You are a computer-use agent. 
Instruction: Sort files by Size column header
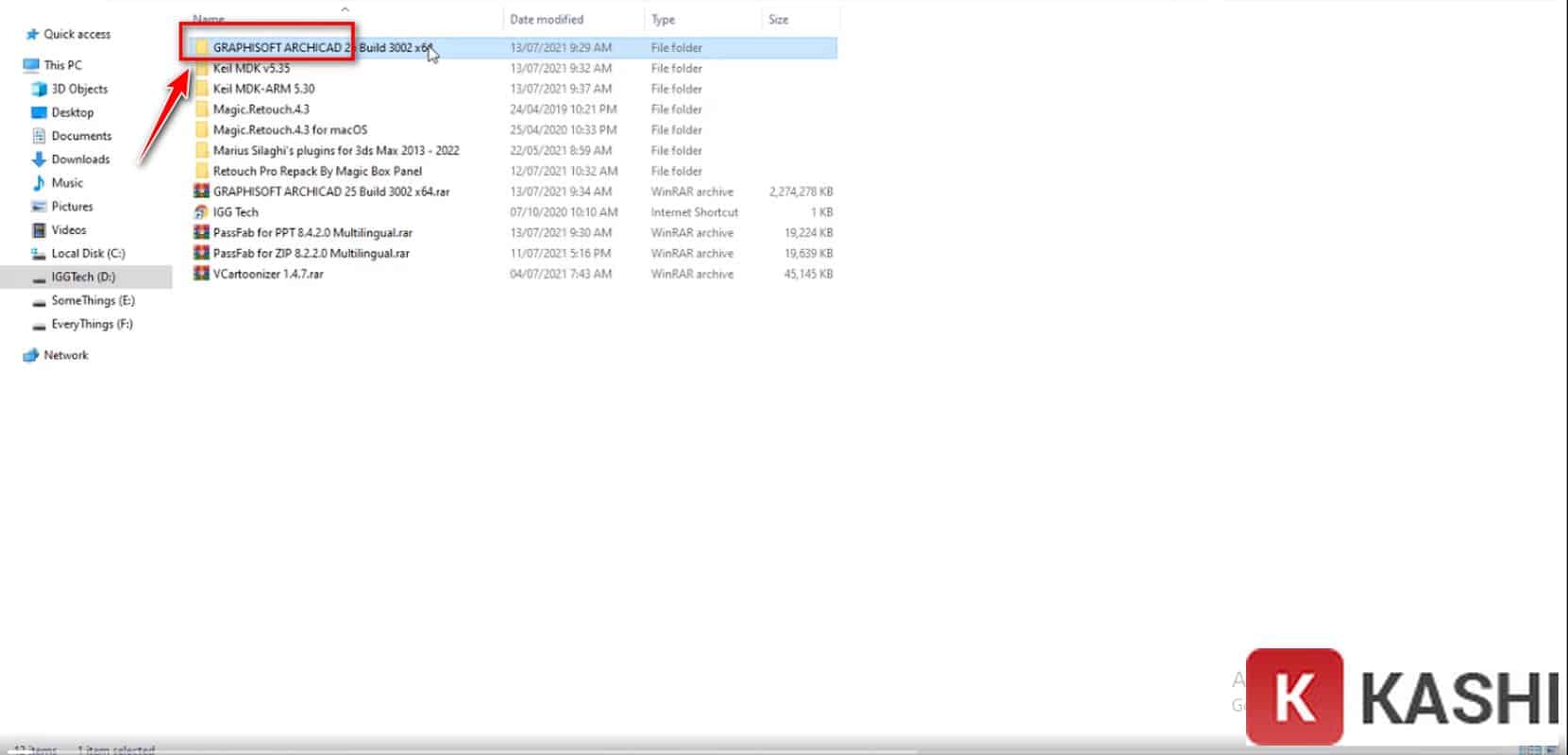[778, 20]
